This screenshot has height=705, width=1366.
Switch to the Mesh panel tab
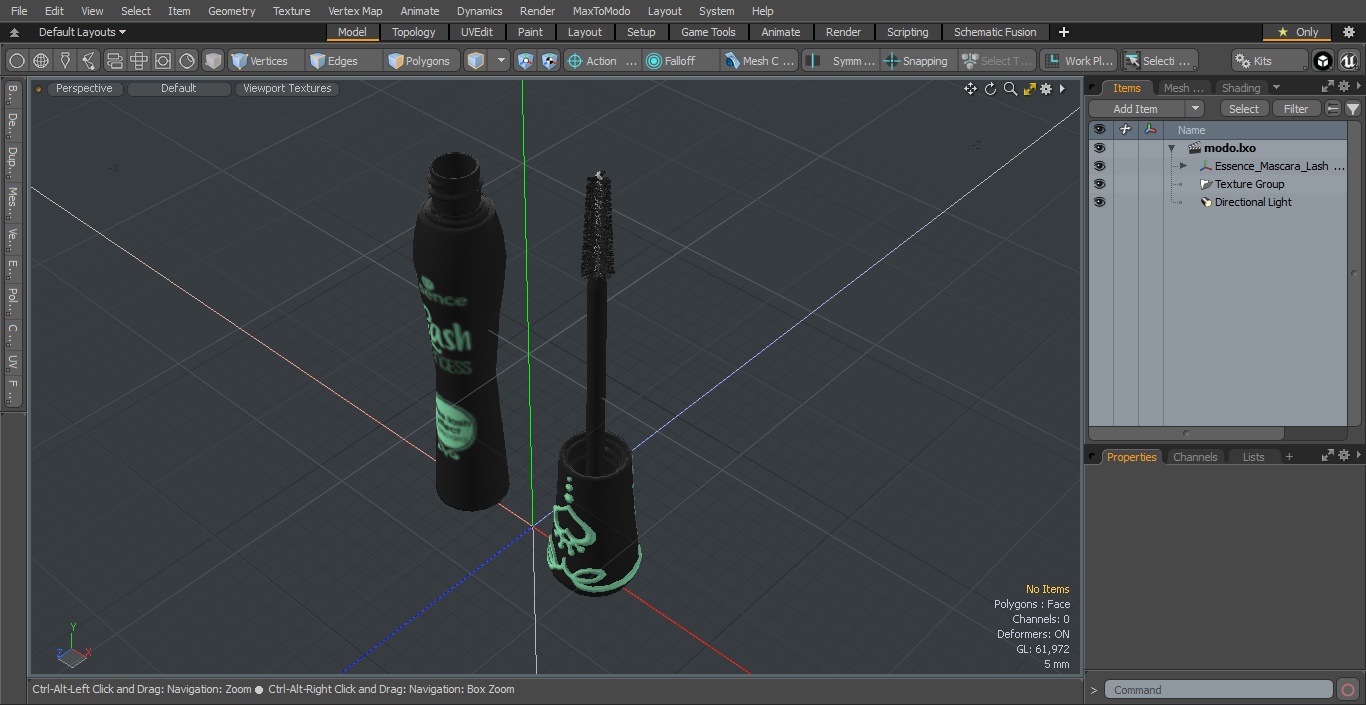(x=1184, y=88)
